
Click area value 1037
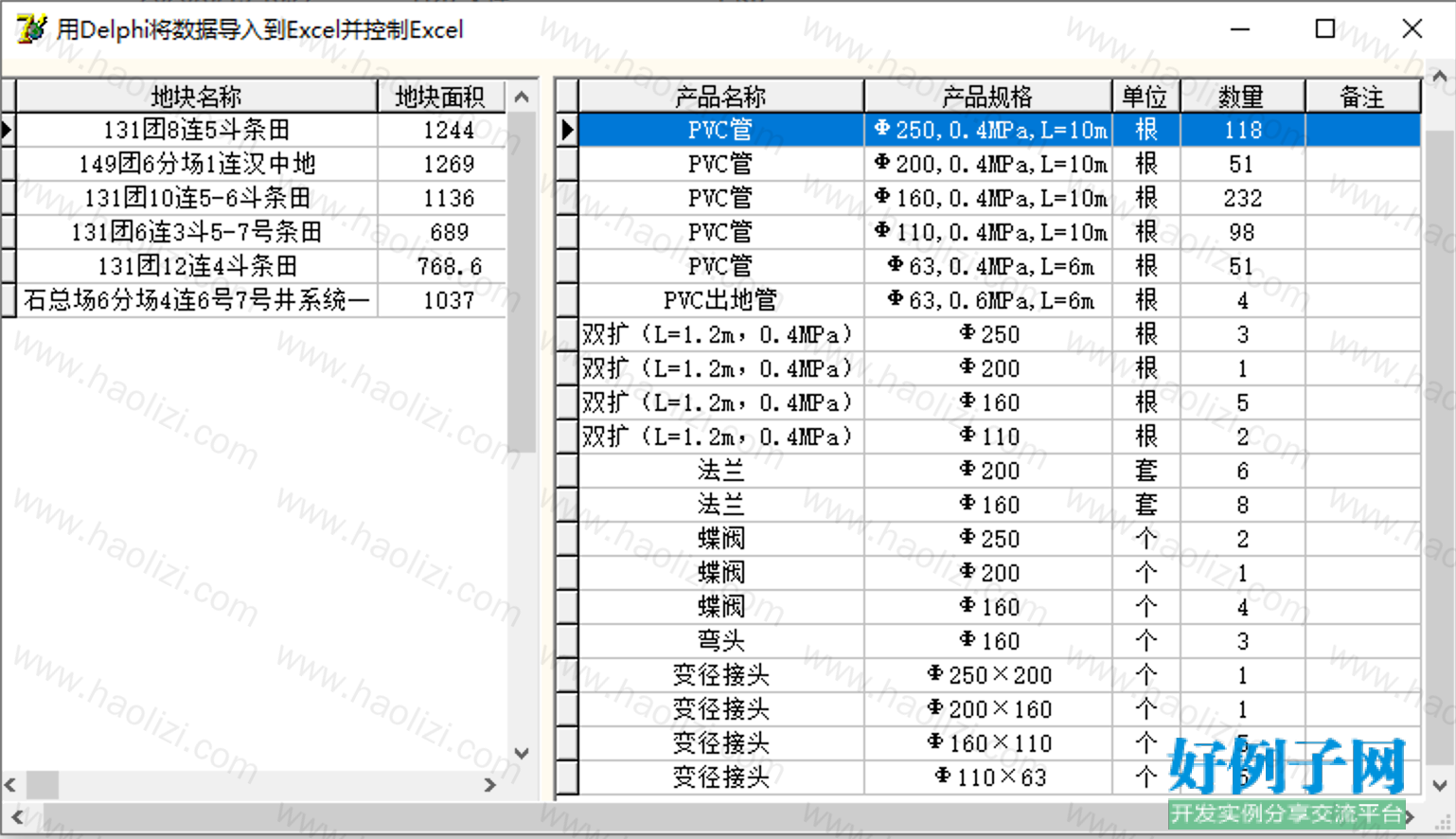point(442,300)
